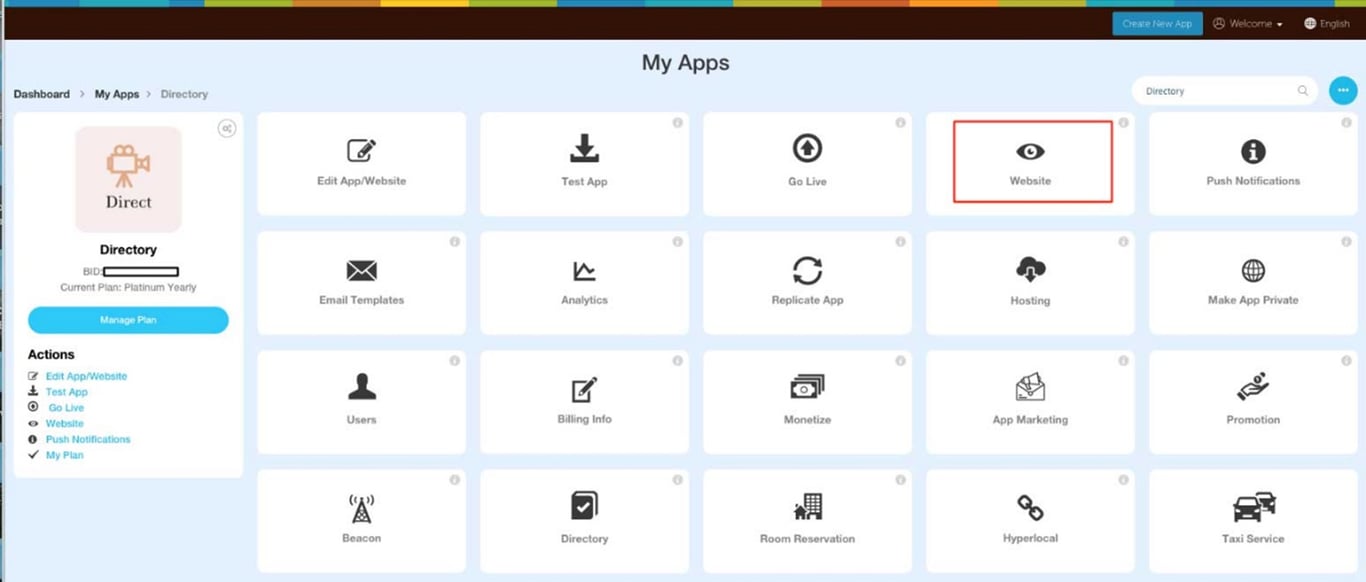Open the Website preview tile

tap(1029, 162)
